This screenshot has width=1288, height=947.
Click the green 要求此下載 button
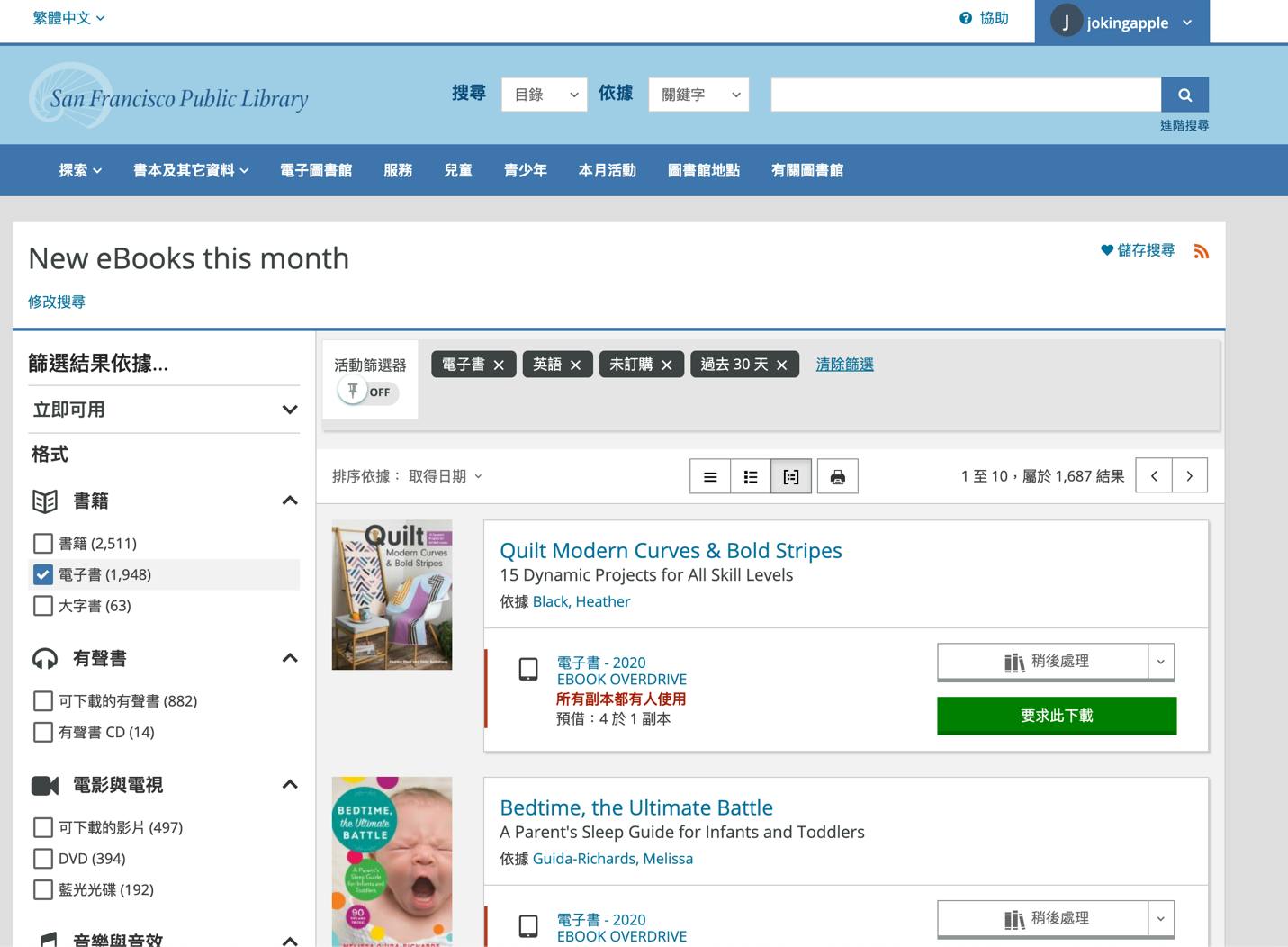pyautogui.click(x=1057, y=717)
